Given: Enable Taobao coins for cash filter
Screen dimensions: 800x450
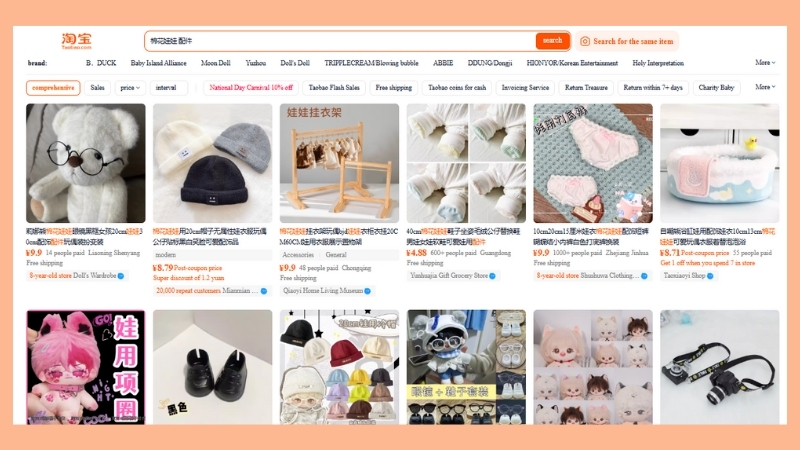Looking at the screenshot, I should point(457,87).
